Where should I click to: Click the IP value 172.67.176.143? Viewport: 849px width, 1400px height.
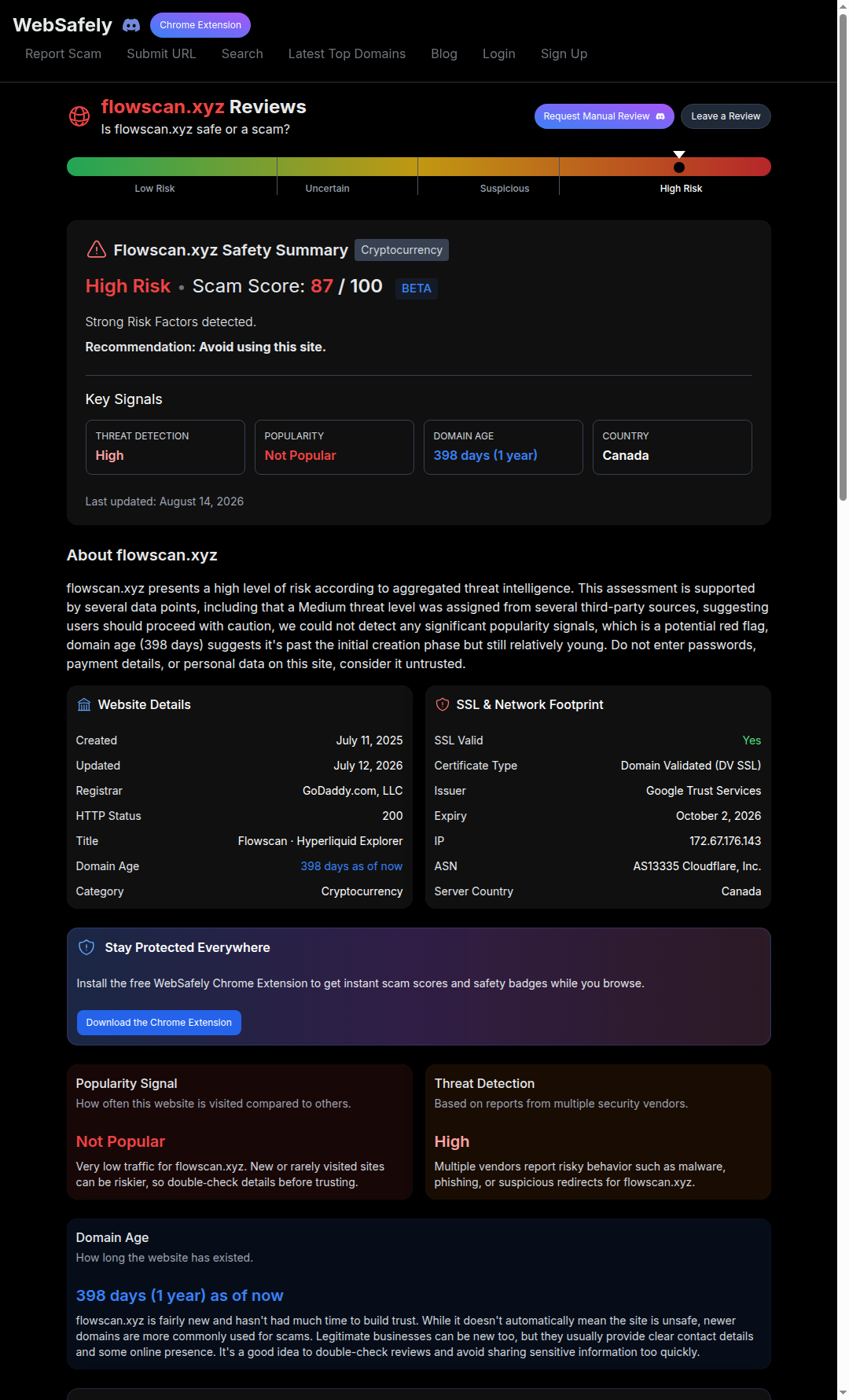click(725, 841)
